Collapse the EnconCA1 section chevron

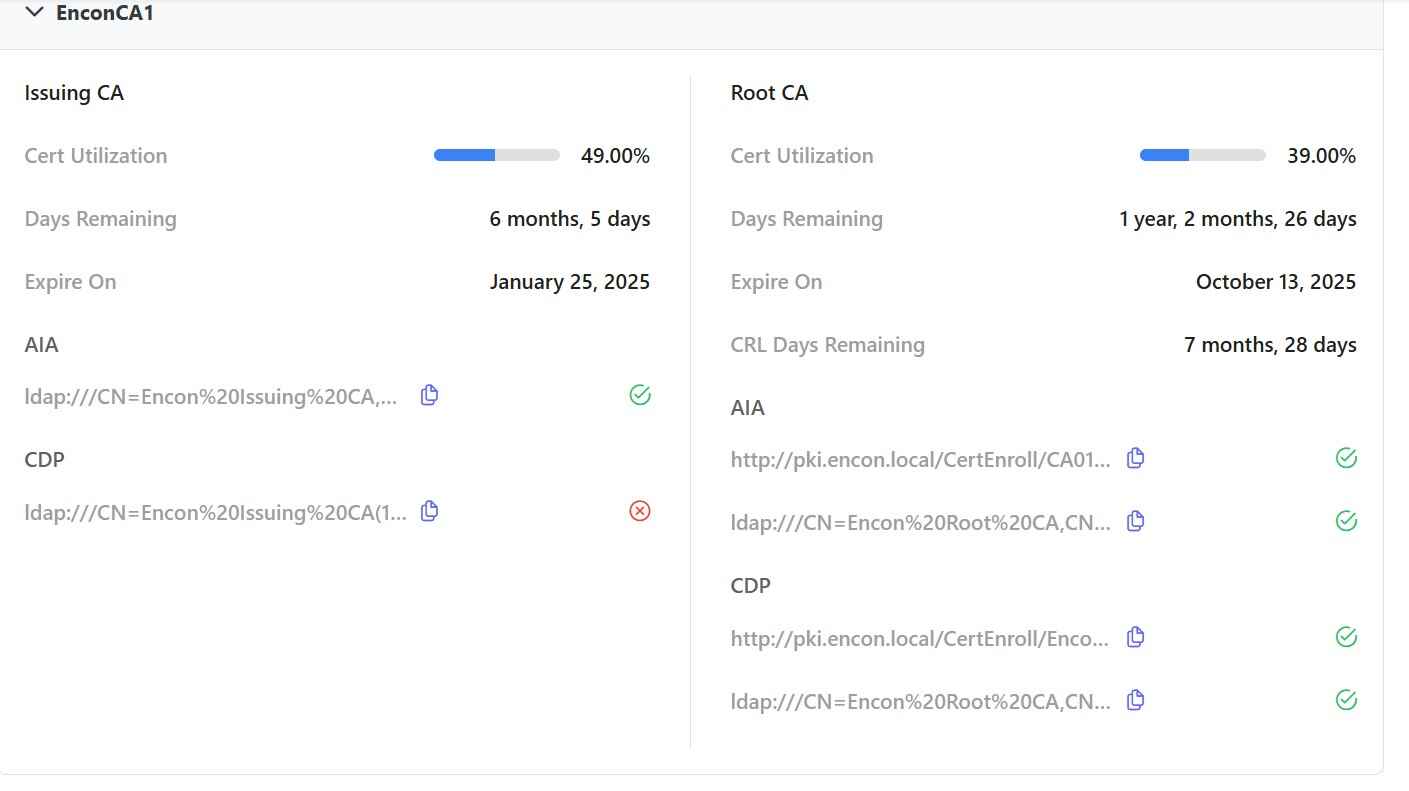(34, 13)
